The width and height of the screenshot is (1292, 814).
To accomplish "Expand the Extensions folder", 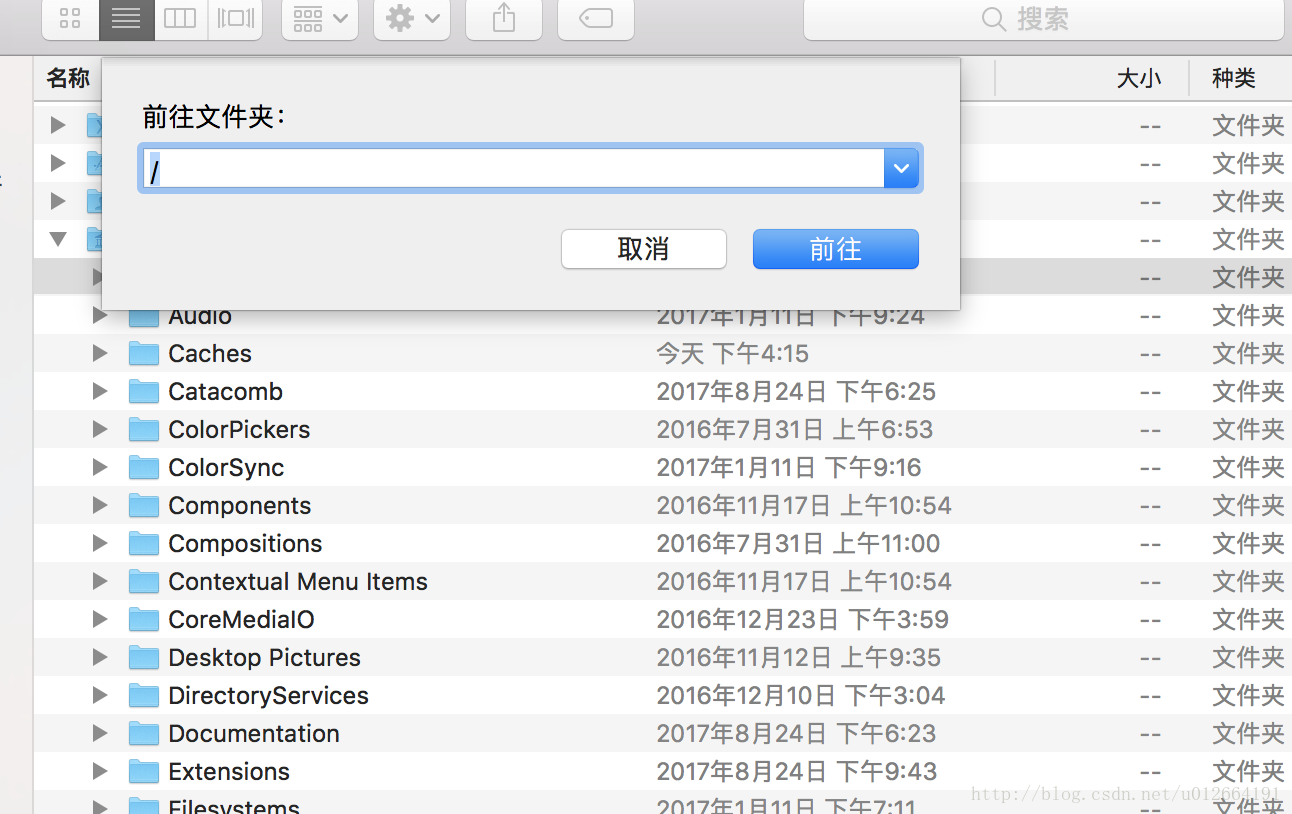I will [x=99, y=771].
